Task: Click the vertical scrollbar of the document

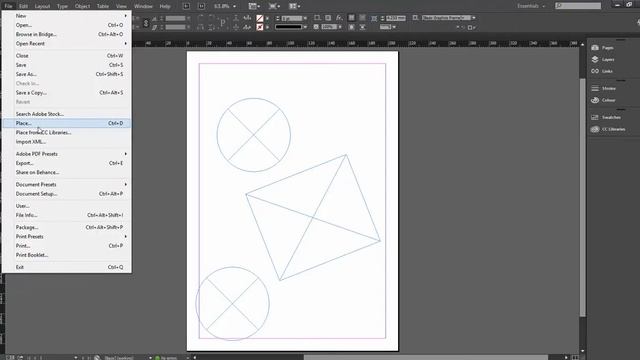Action: pyautogui.click(x=582, y=197)
